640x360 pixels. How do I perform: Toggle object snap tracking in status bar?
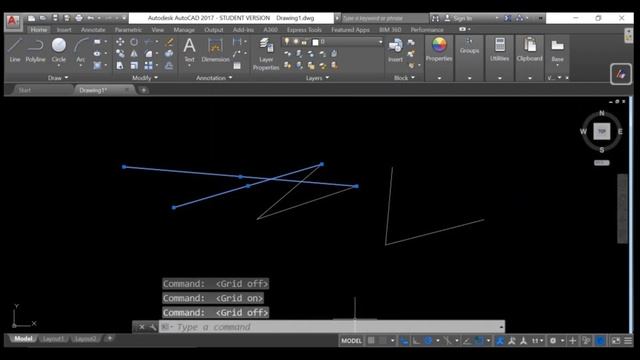(467, 340)
